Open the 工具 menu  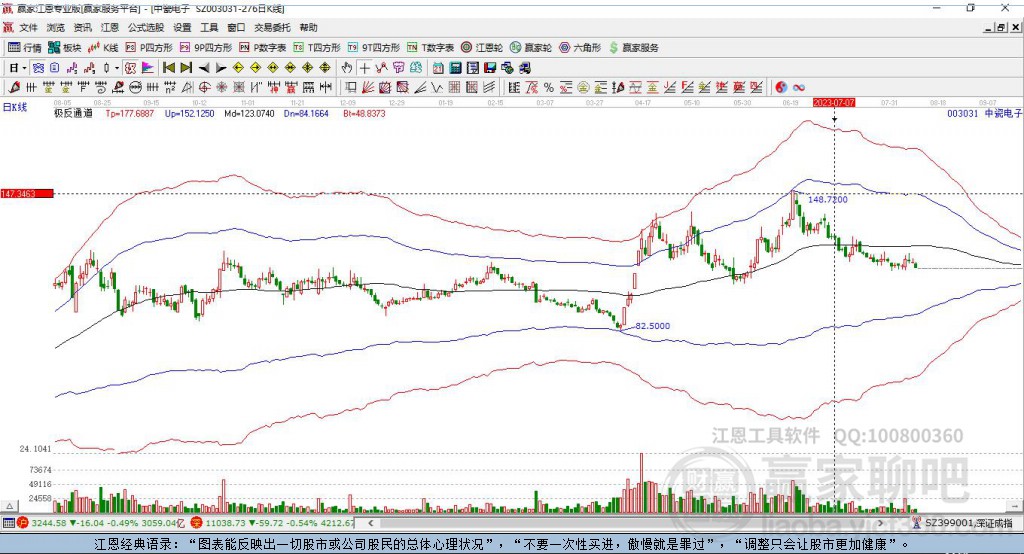209,27
